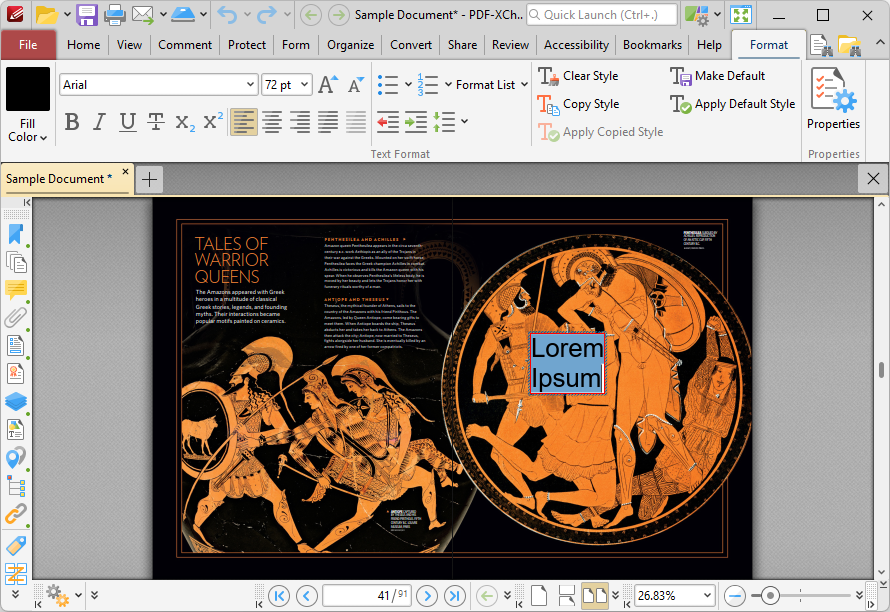Jump to the last page
The height and width of the screenshot is (612, 890).
click(x=455, y=596)
